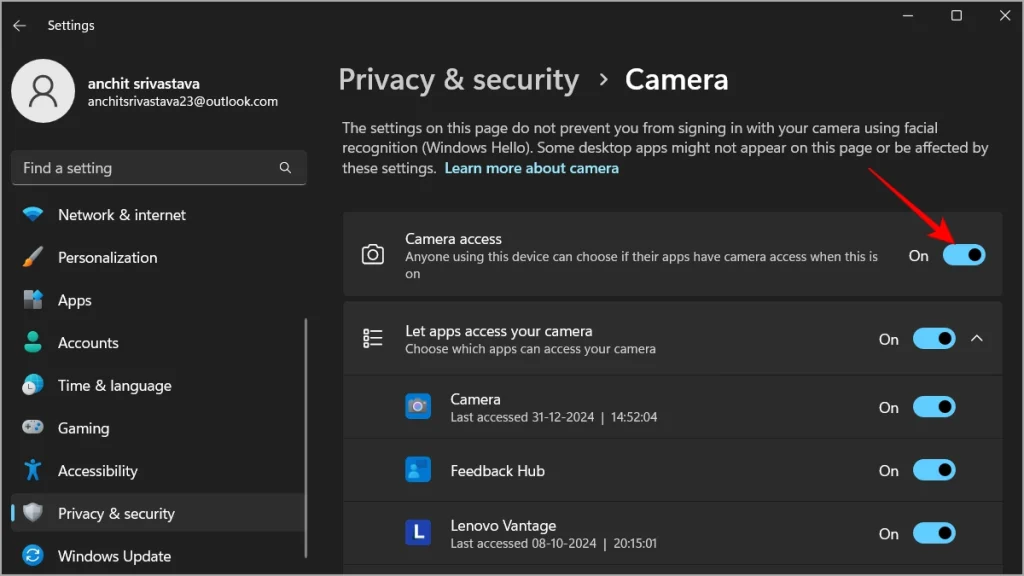Click the Time & language globe icon
This screenshot has height=576, width=1024.
point(33,385)
